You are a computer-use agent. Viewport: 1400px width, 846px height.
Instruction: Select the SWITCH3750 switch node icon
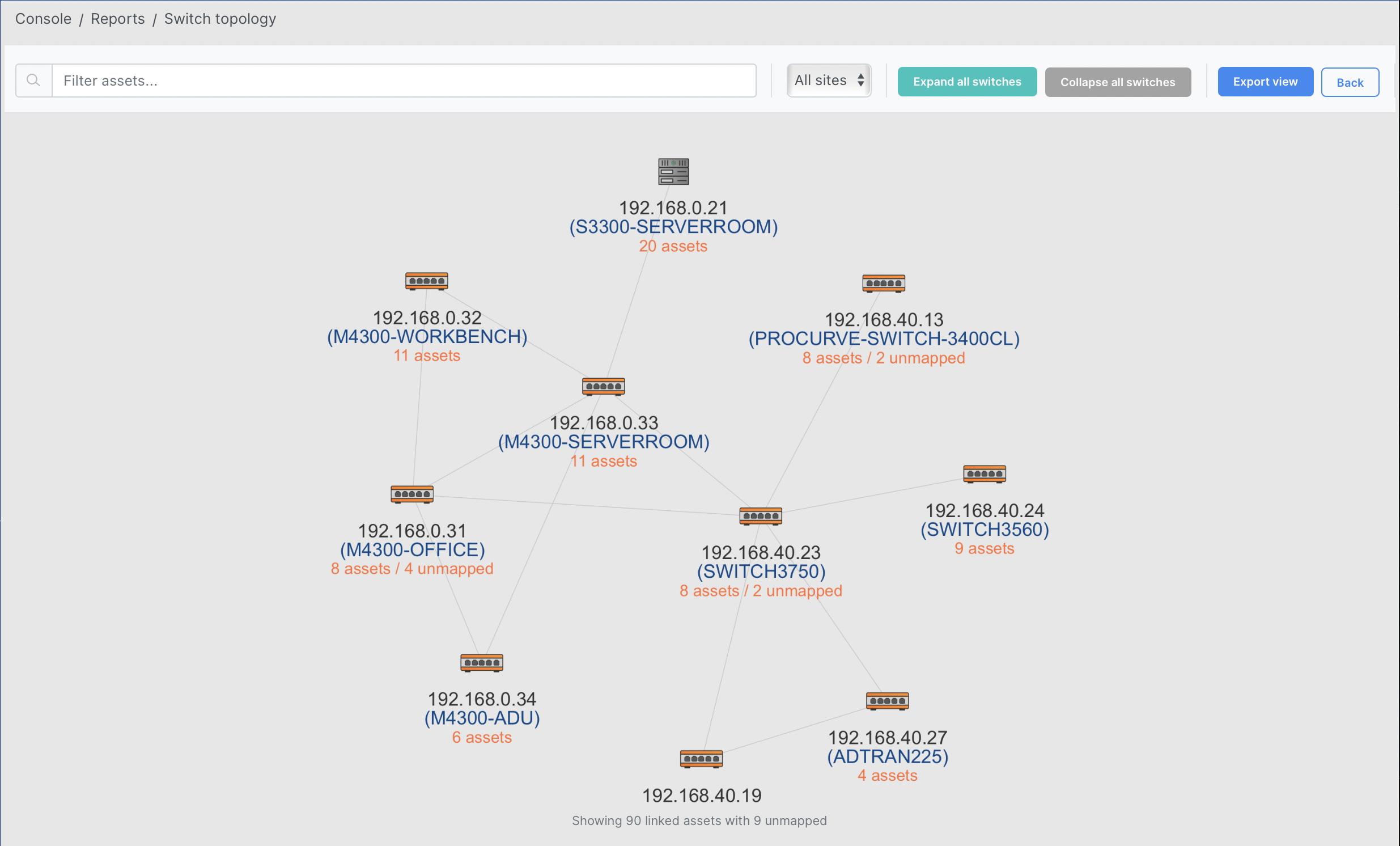click(x=760, y=515)
